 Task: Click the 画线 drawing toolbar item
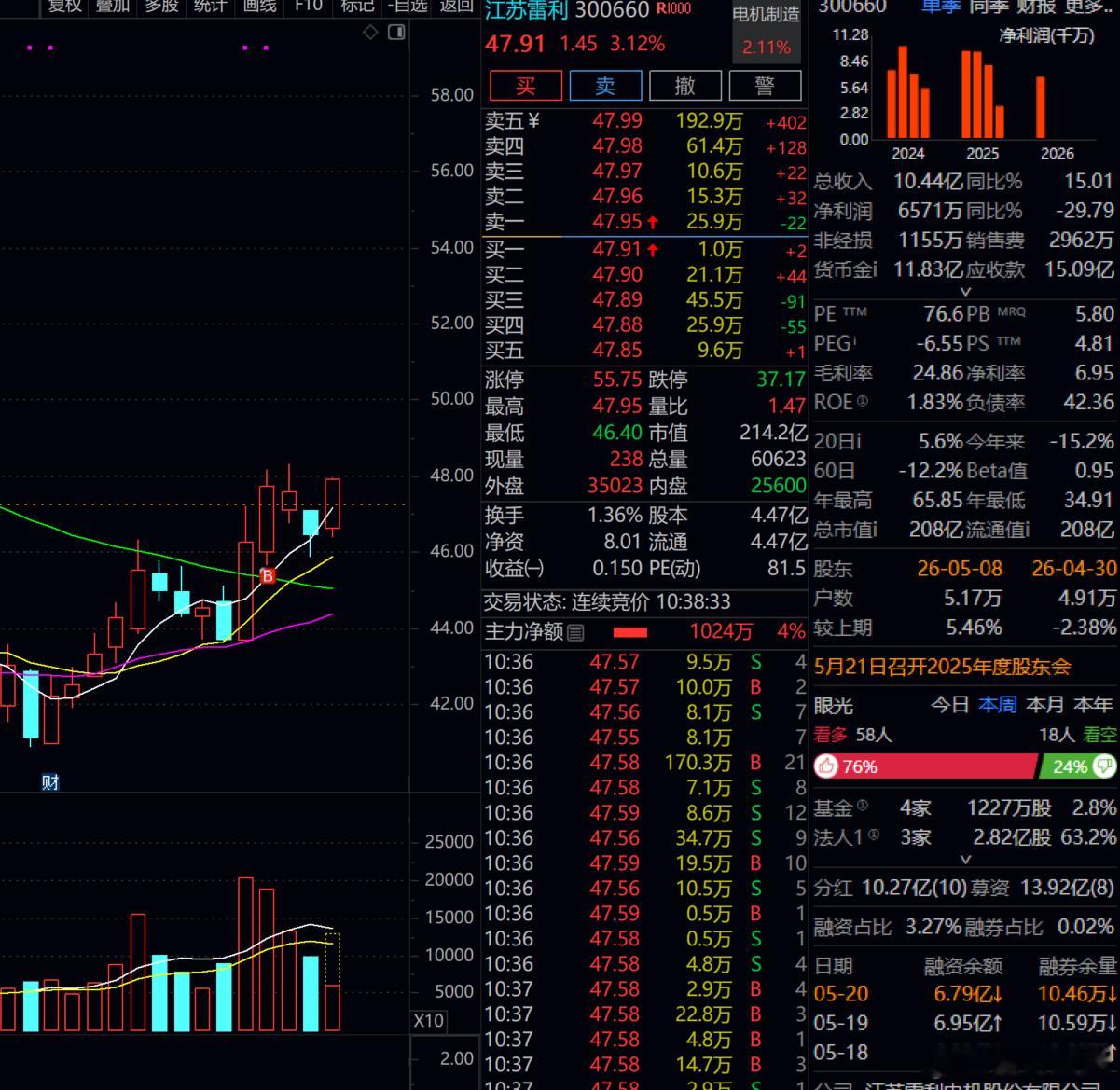point(259,7)
